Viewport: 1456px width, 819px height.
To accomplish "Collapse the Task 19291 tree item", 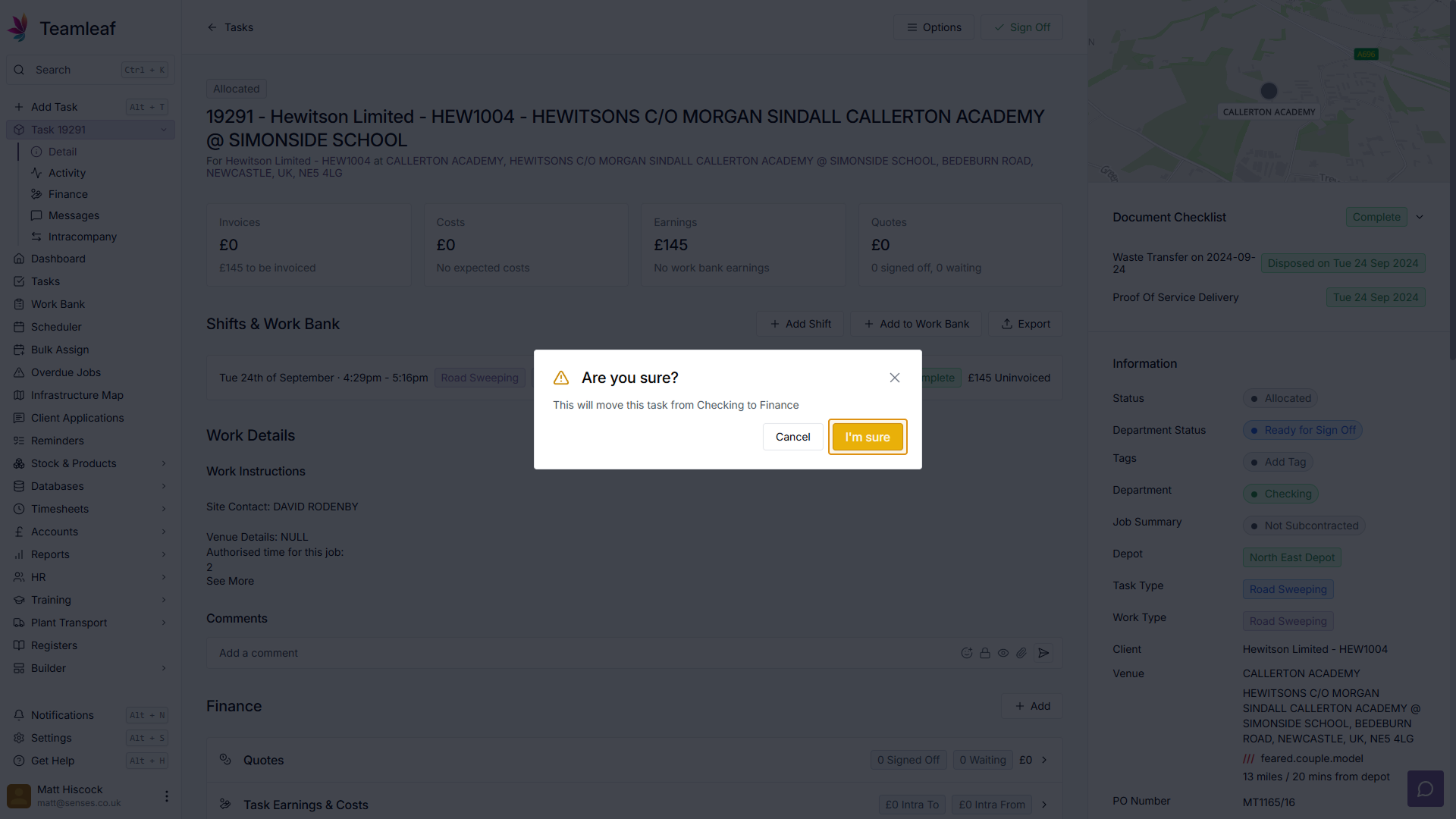I will (164, 130).
